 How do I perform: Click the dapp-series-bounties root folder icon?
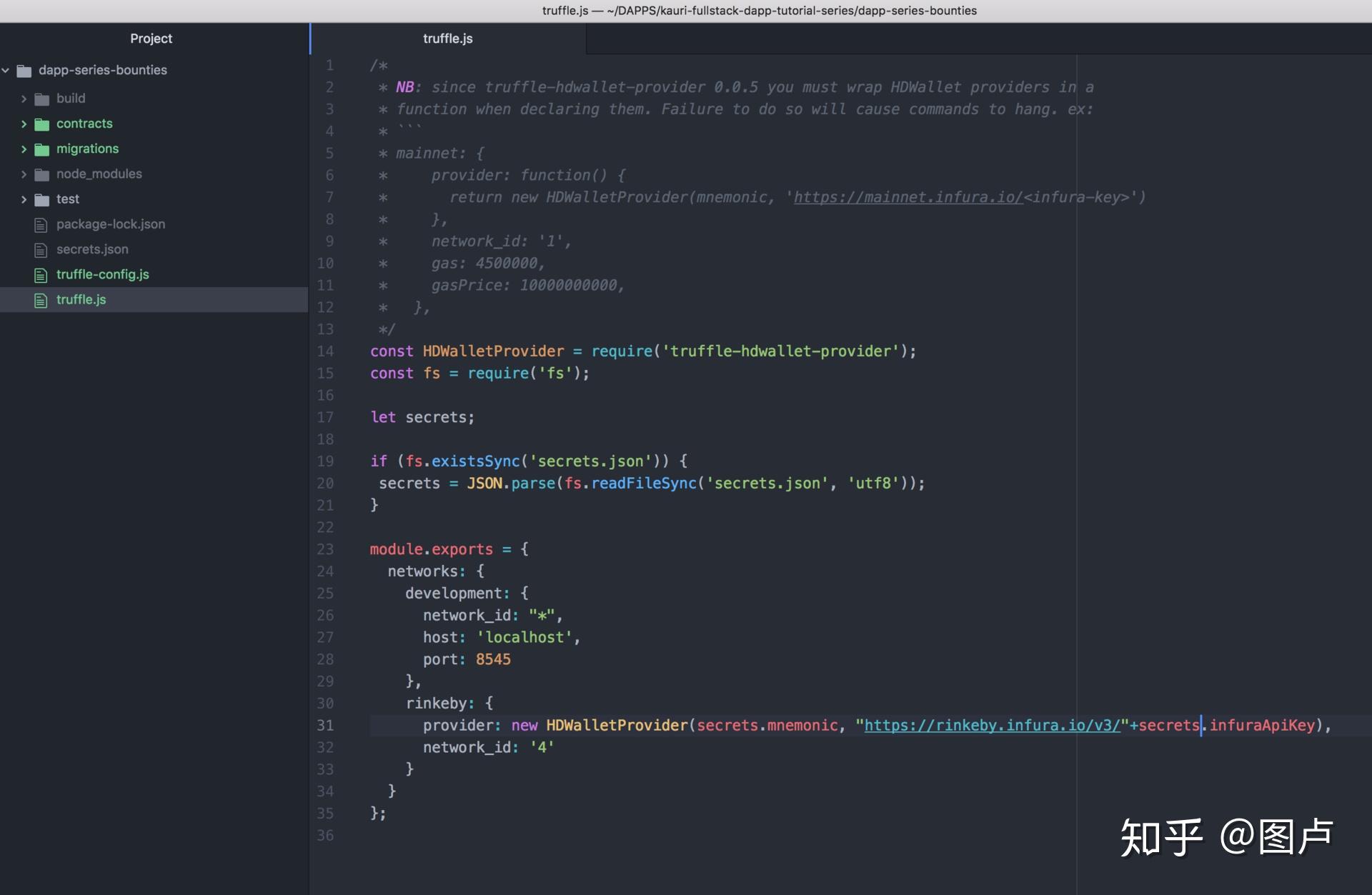[x=24, y=71]
